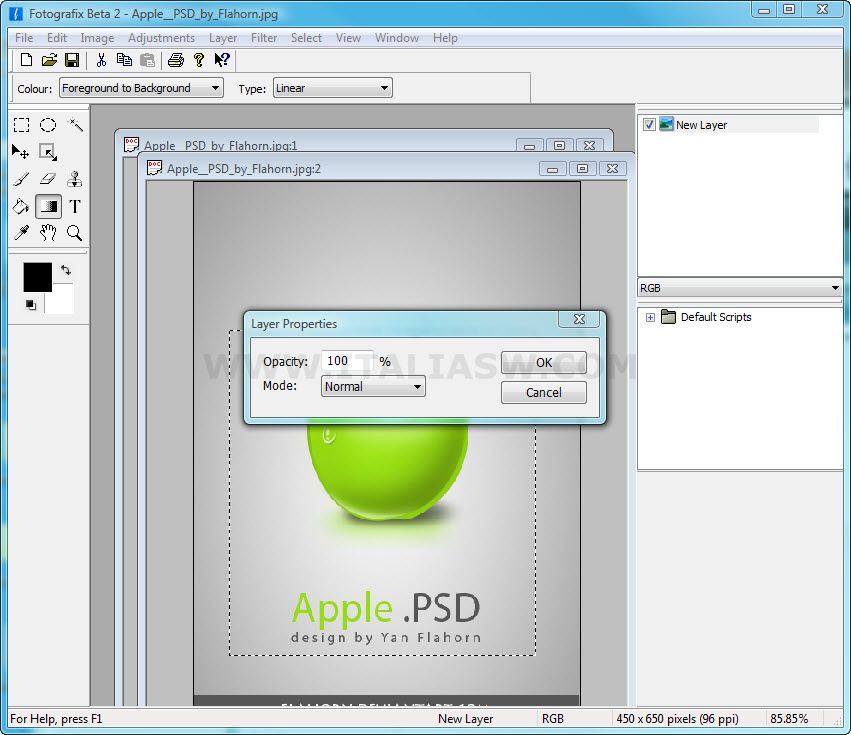Click OK in Layer Properties dialog

544,363
